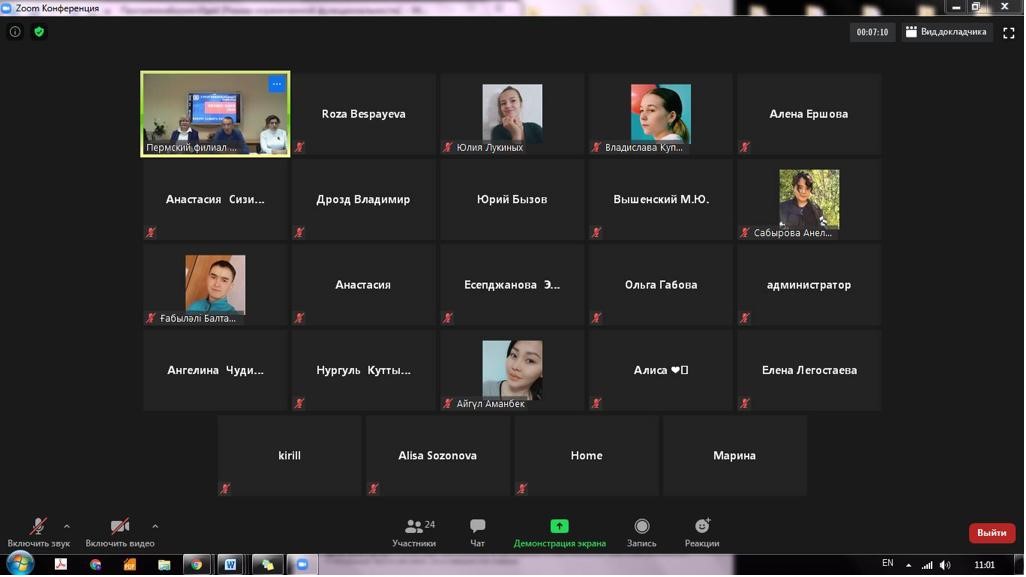Open three-dots menu on Пермский филиал video

click(277, 84)
